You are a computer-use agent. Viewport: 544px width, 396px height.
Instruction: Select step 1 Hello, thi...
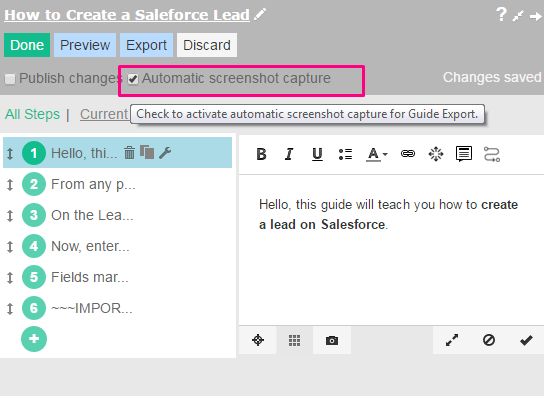click(118, 153)
